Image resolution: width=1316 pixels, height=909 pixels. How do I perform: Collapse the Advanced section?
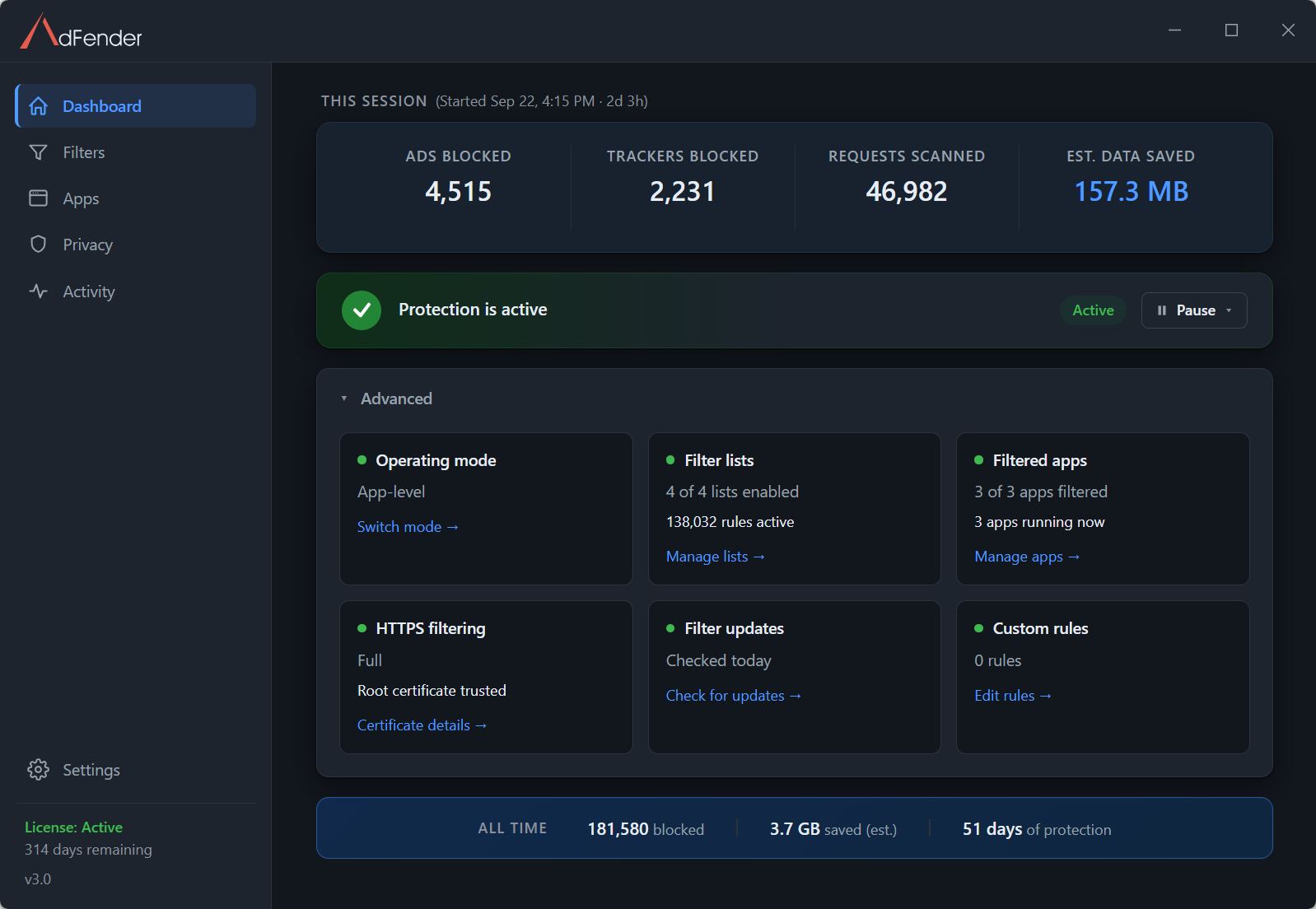pyautogui.click(x=387, y=399)
